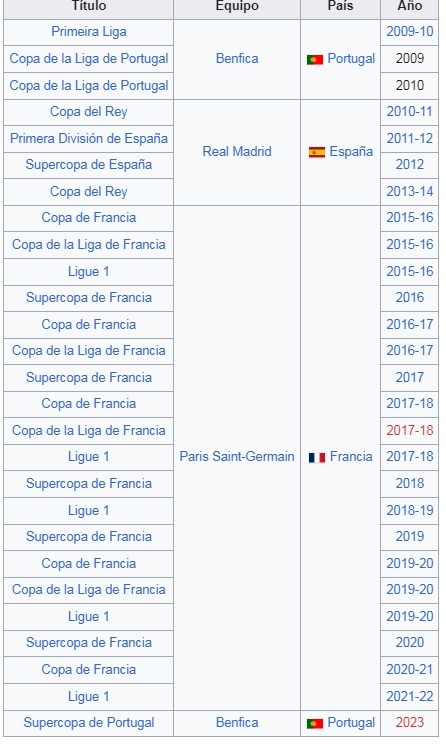Click the Spain flag icon
The height and width of the screenshot is (746, 446).
point(317,152)
